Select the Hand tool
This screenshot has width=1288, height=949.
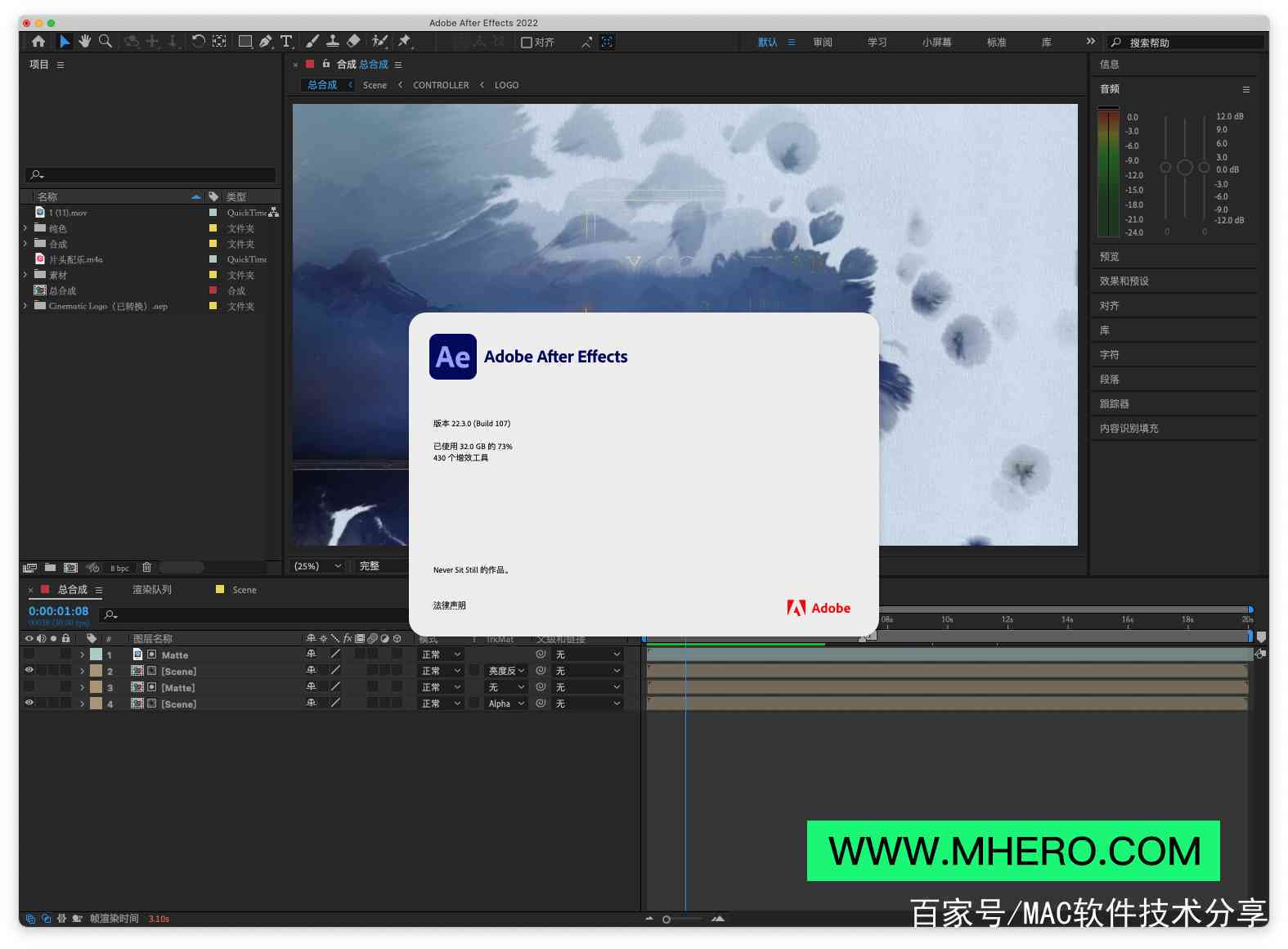(84, 41)
